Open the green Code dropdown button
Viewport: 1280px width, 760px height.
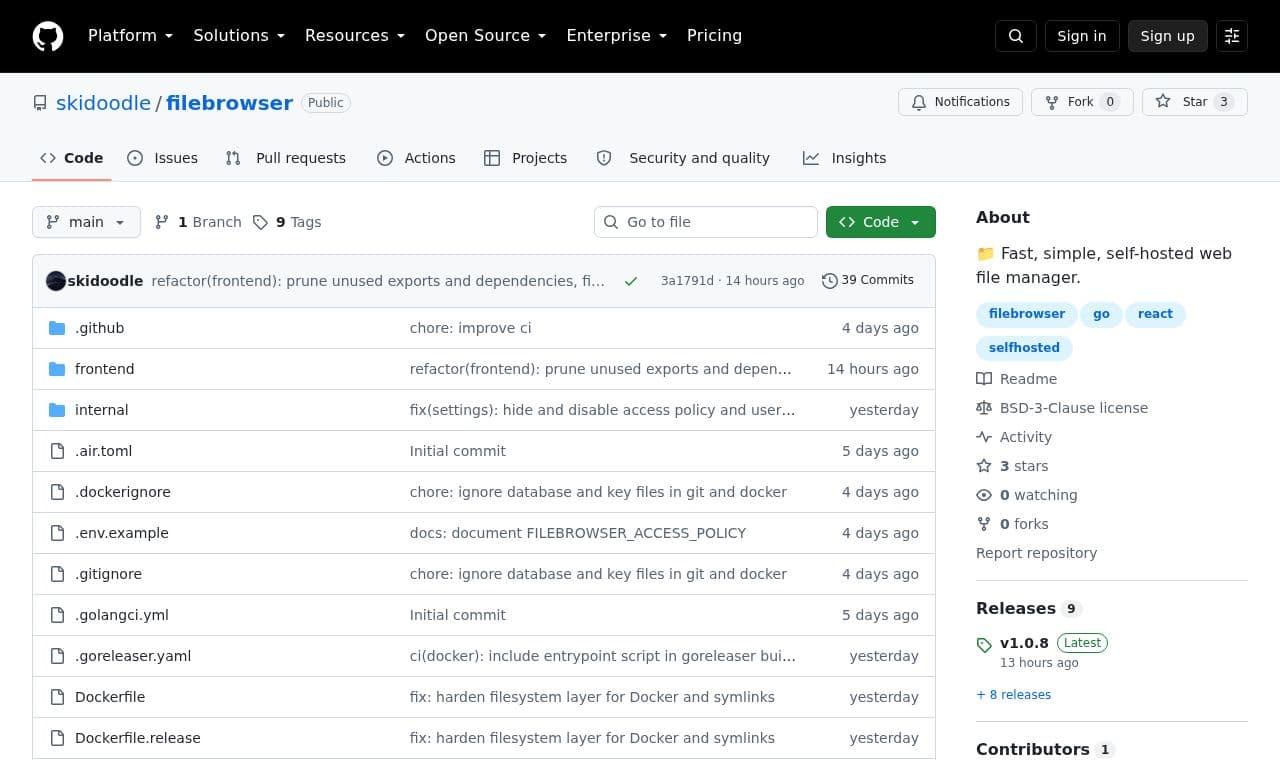coord(881,222)
